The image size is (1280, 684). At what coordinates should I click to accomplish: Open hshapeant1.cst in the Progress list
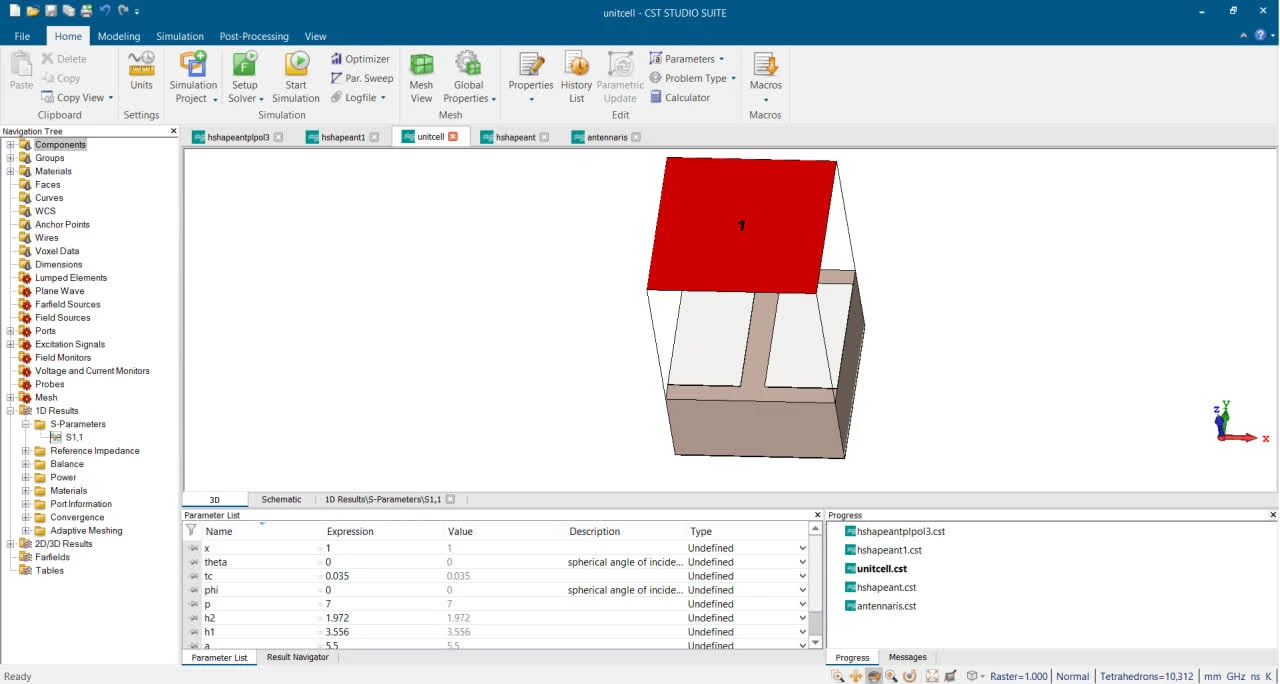[x=889, y=550]
